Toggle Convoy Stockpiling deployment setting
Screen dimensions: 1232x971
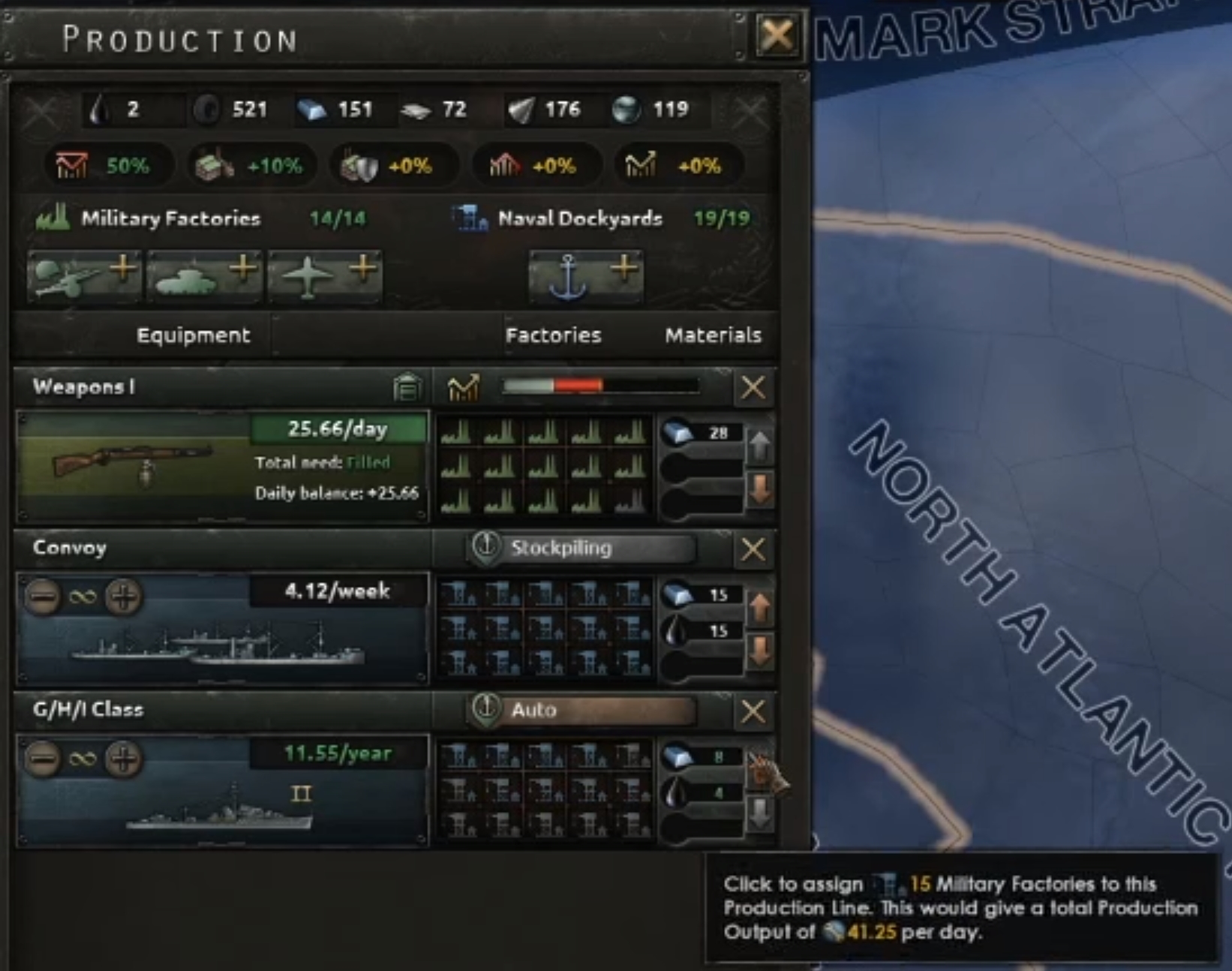(x=582, y=548)
